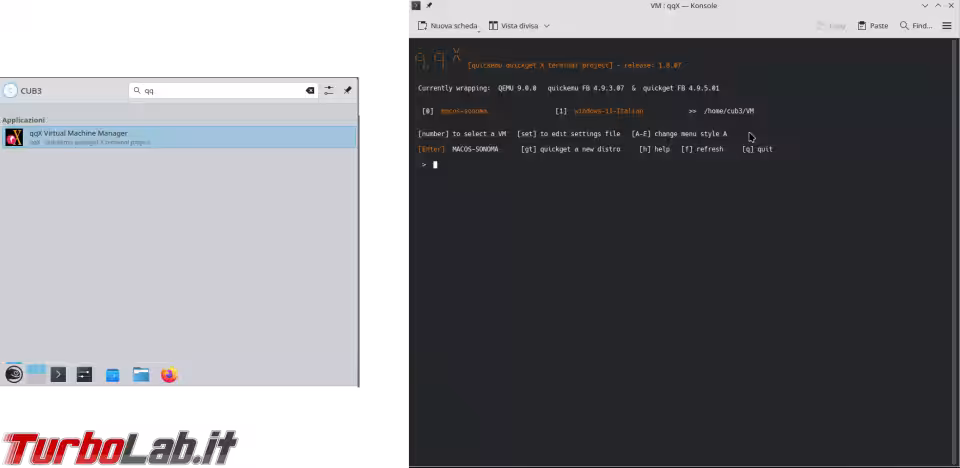Click the /home/cub3/VM path text
Image resolution: width=960 pixels, height=468 pixels.
[x=729, y=111]
